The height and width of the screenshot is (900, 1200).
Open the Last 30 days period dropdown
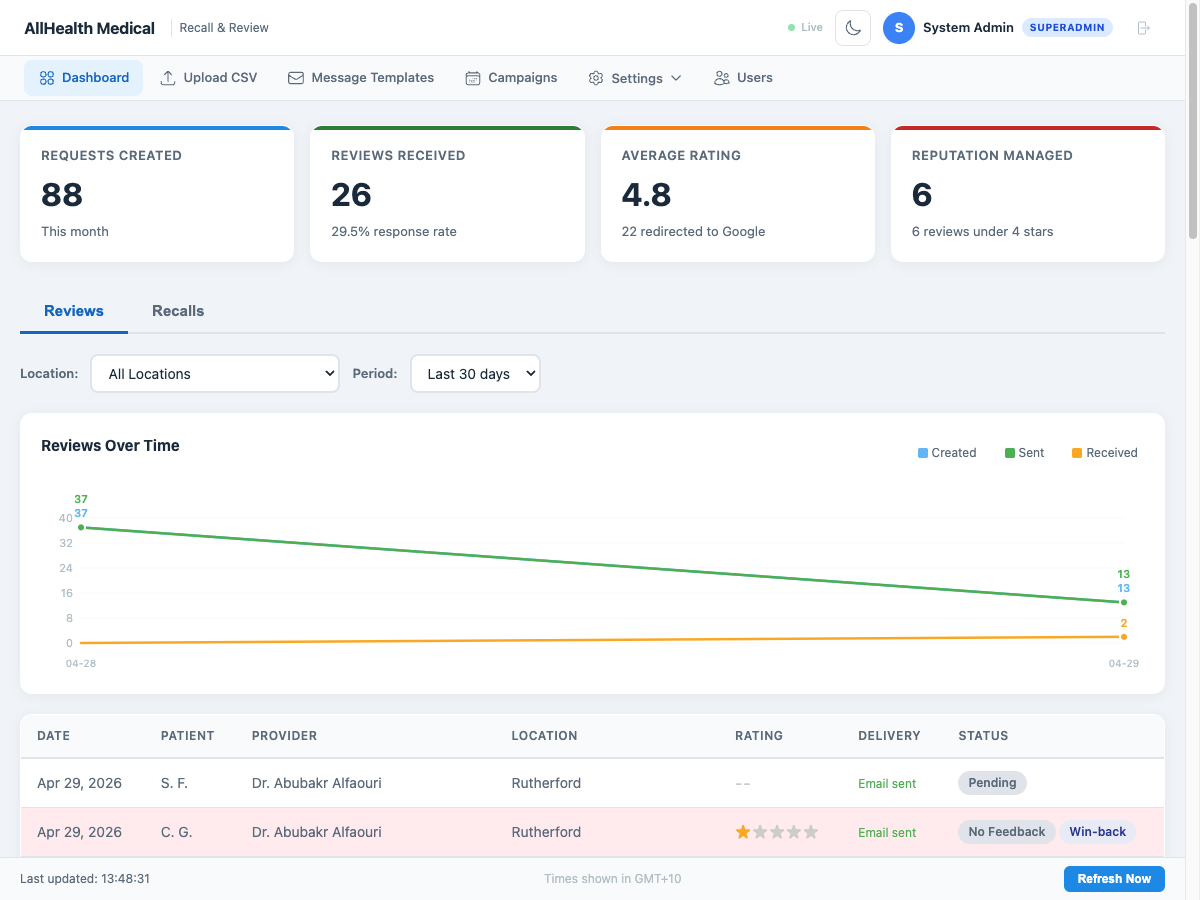click(x=475, y=373)
